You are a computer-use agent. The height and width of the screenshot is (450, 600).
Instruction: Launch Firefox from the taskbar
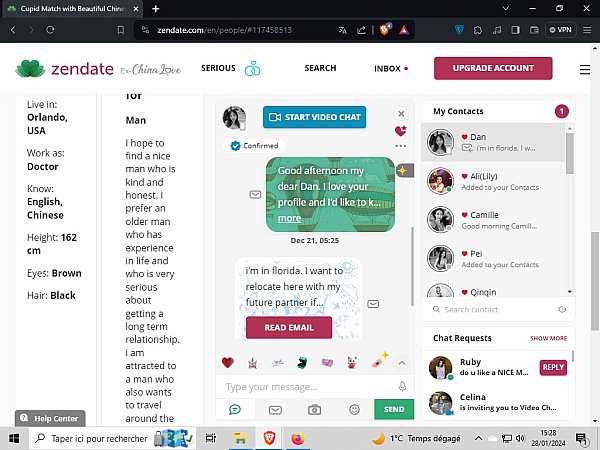coord(298,438)
